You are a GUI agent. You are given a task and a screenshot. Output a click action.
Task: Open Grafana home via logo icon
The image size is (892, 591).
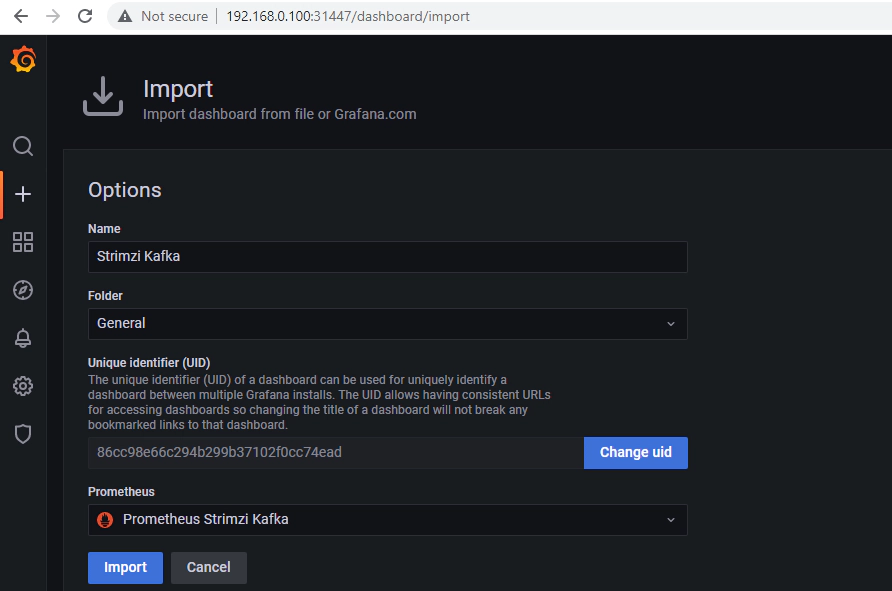point(23,59)
